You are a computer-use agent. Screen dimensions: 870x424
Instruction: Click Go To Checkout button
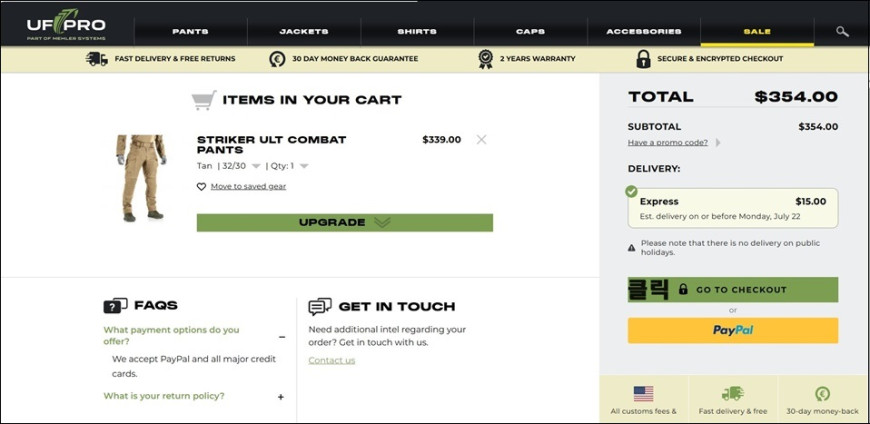732,290
